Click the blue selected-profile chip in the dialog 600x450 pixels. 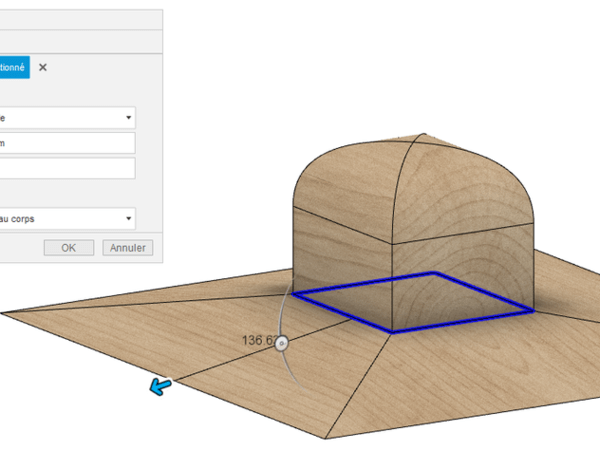coord(14,67)
